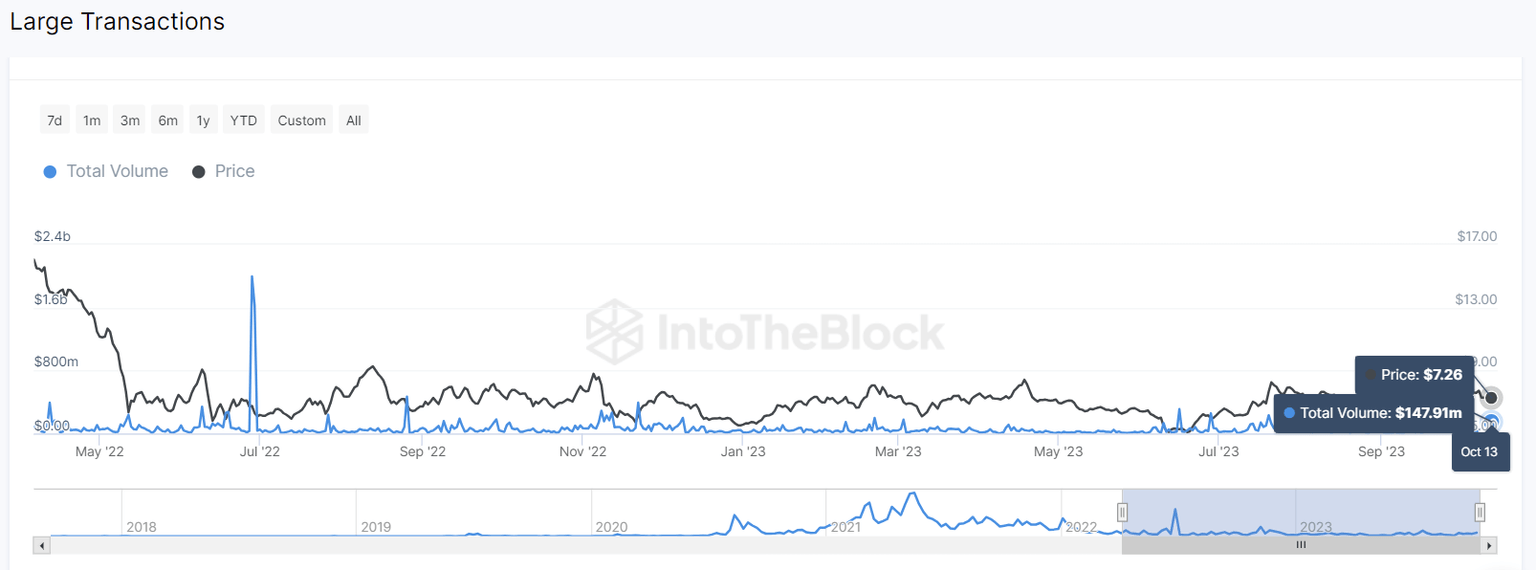Switch chart to 6m range
Viewport: 1536px width, 570px height.
tap(168, 121)
